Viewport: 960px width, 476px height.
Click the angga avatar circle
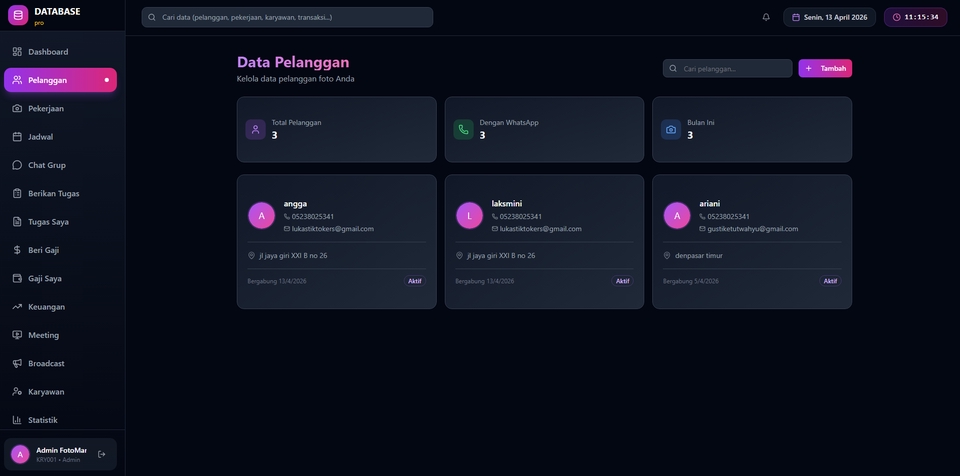(261, 216)
